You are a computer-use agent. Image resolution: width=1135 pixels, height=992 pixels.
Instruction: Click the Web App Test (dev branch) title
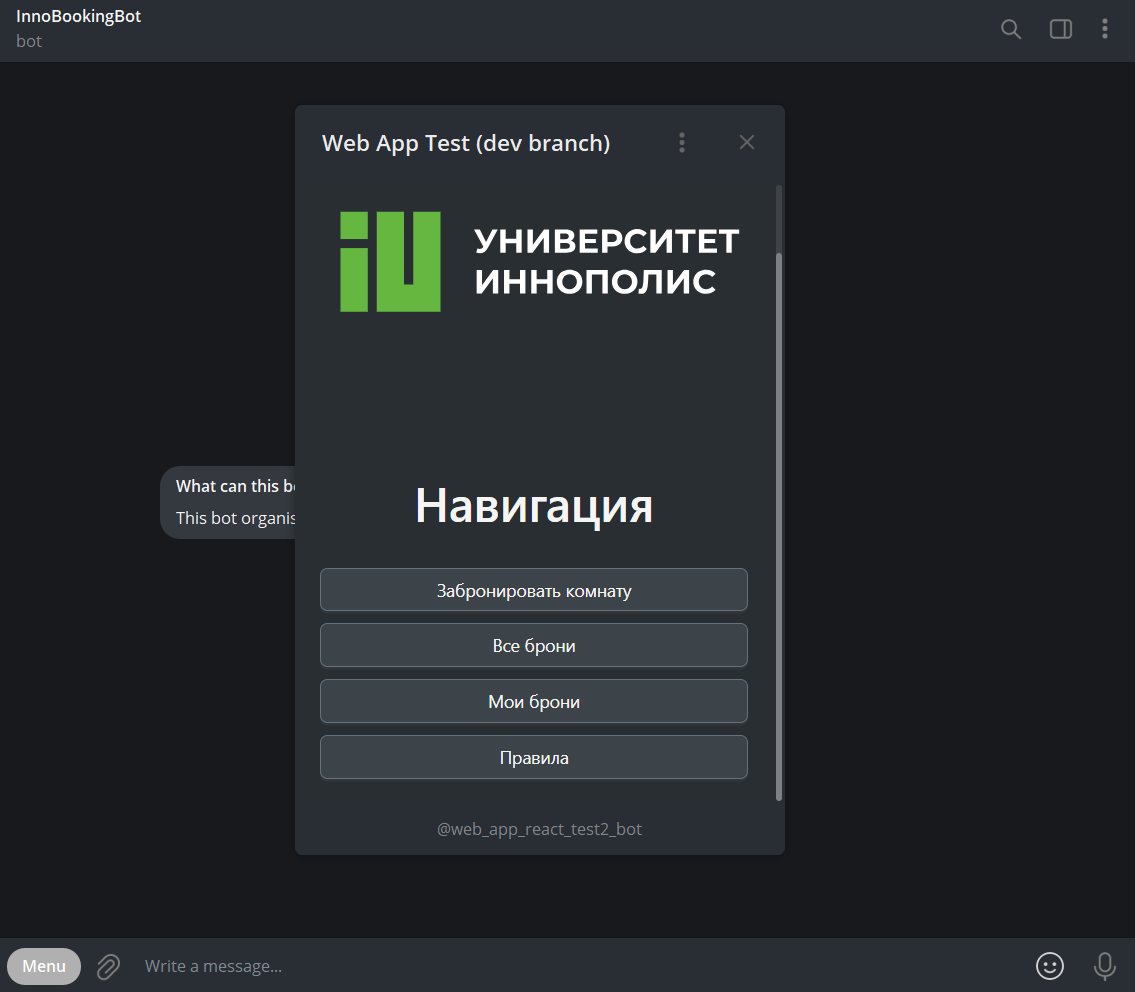pyautogui.click(x=466, y=143)
